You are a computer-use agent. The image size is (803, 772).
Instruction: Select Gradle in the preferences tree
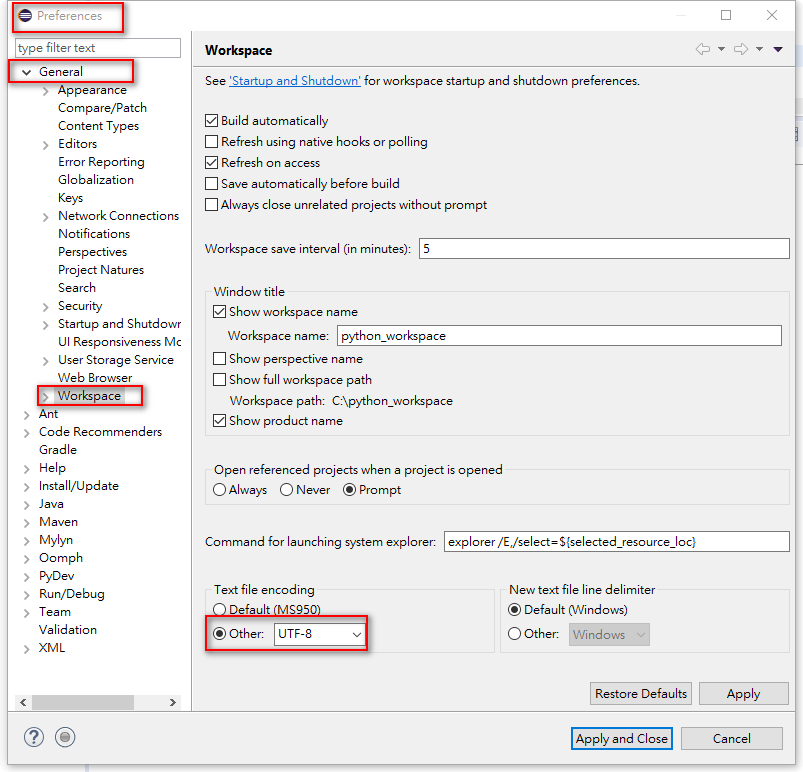click(58, 450)
